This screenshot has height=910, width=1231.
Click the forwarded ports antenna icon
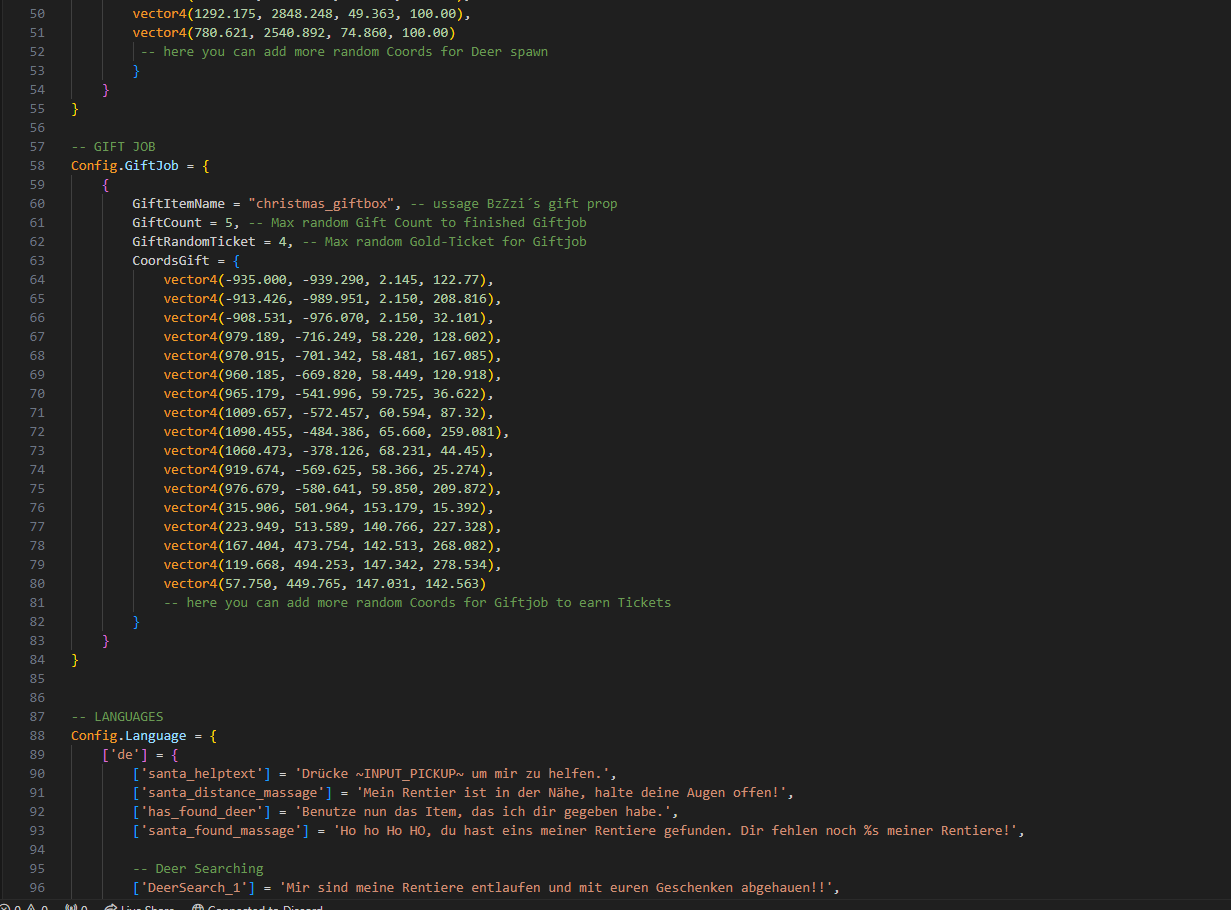(76, 907)
